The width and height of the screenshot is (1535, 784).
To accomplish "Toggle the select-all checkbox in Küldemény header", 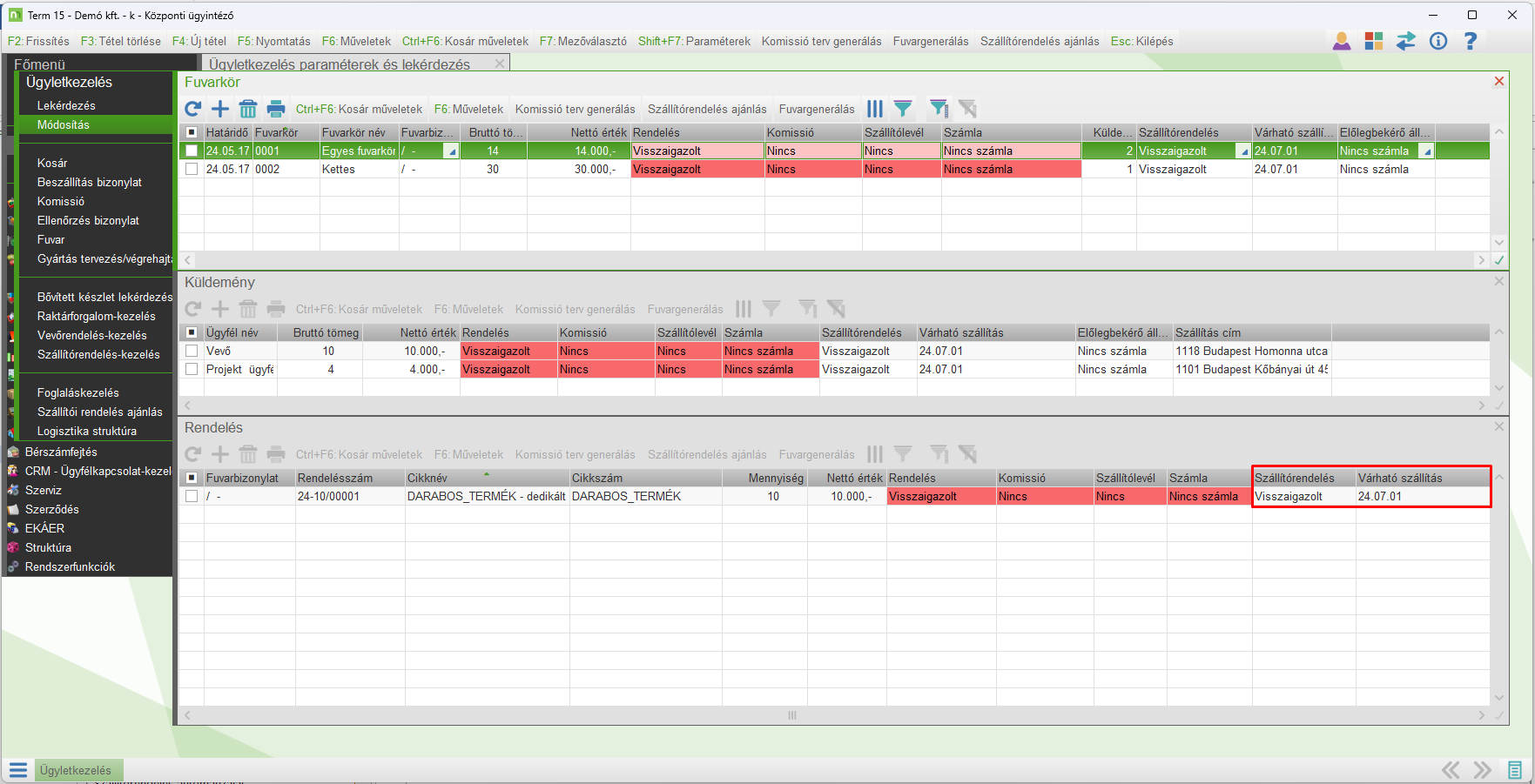I will (192, 332).
